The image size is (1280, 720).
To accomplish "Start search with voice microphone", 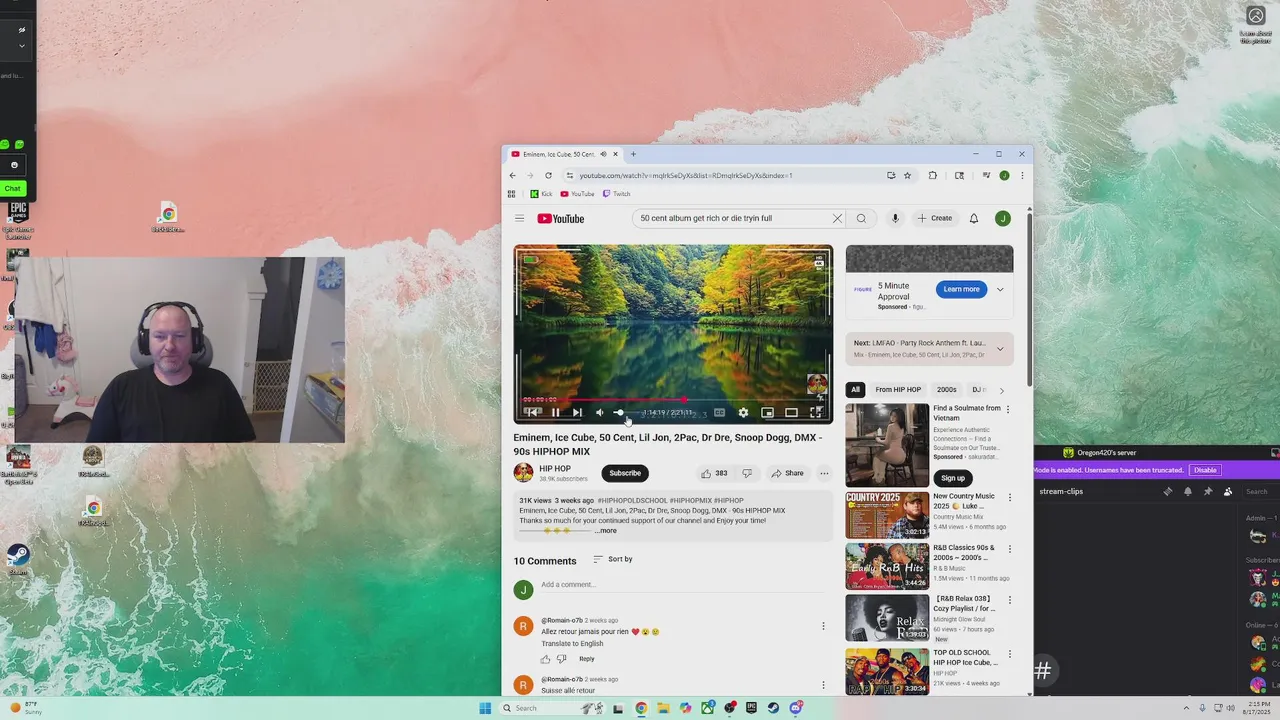I will 895,218.
